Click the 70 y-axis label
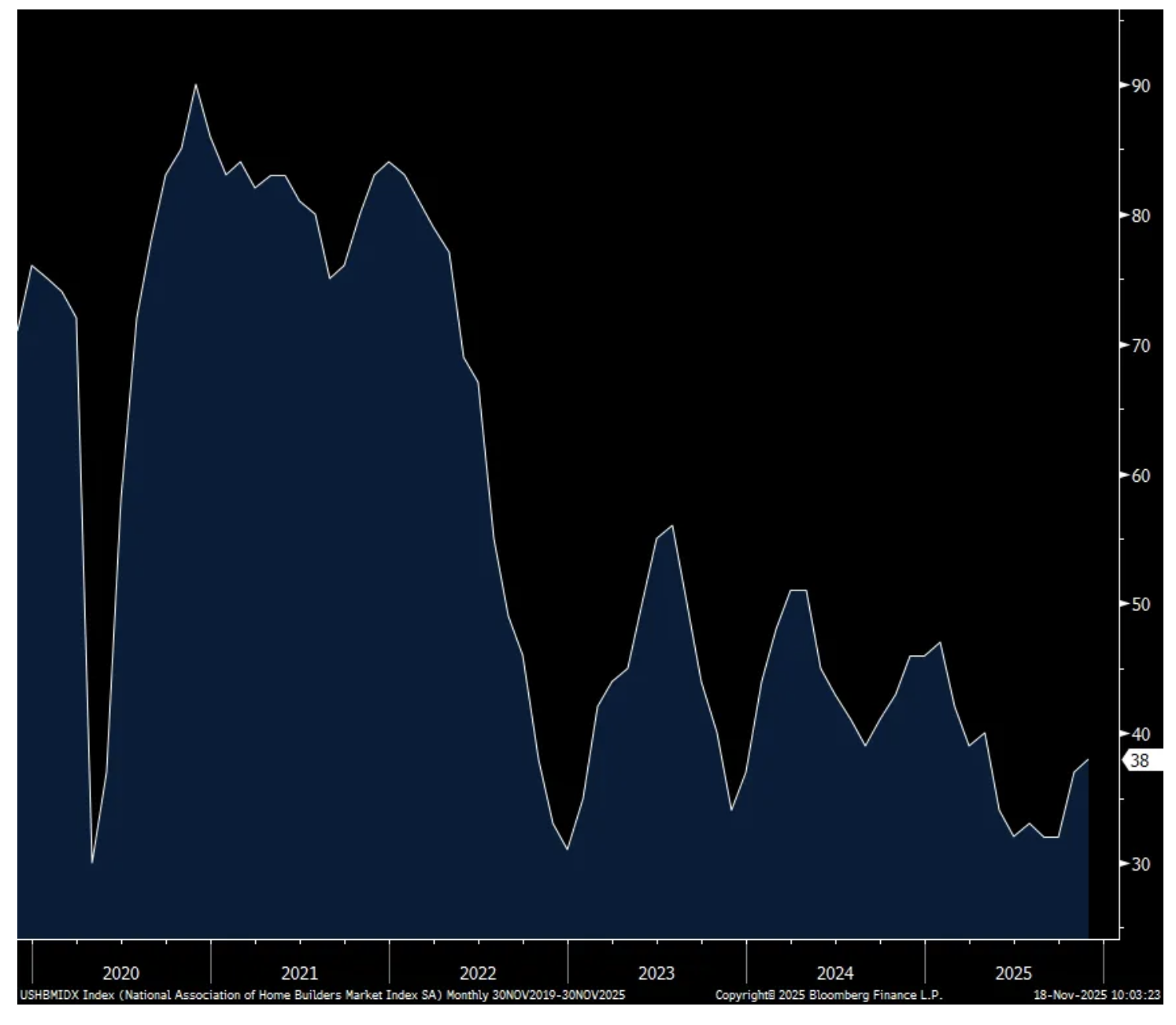 point(1140,345)
